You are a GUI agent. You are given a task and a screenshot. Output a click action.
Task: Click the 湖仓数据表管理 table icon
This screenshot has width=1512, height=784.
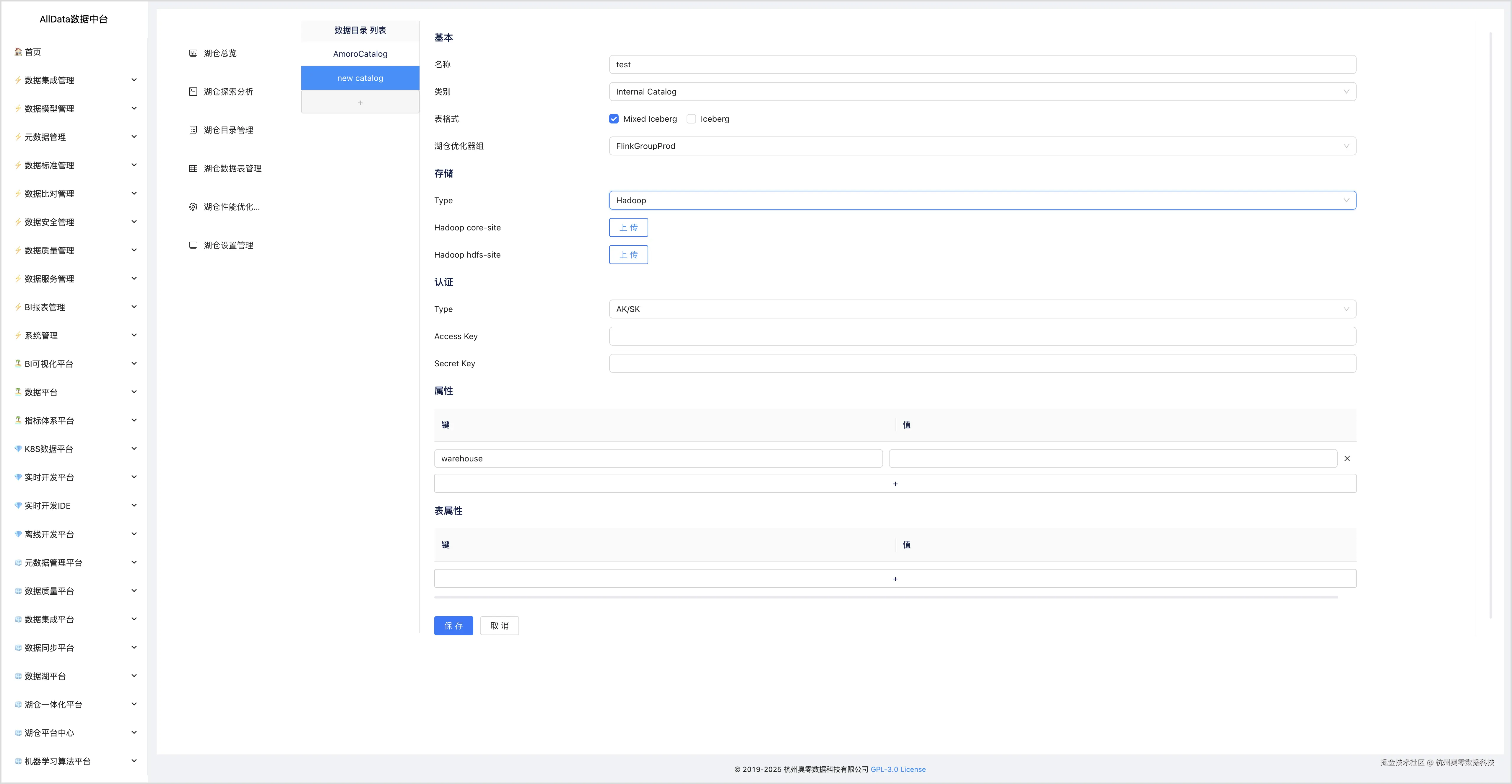click(x=193, y=168)
